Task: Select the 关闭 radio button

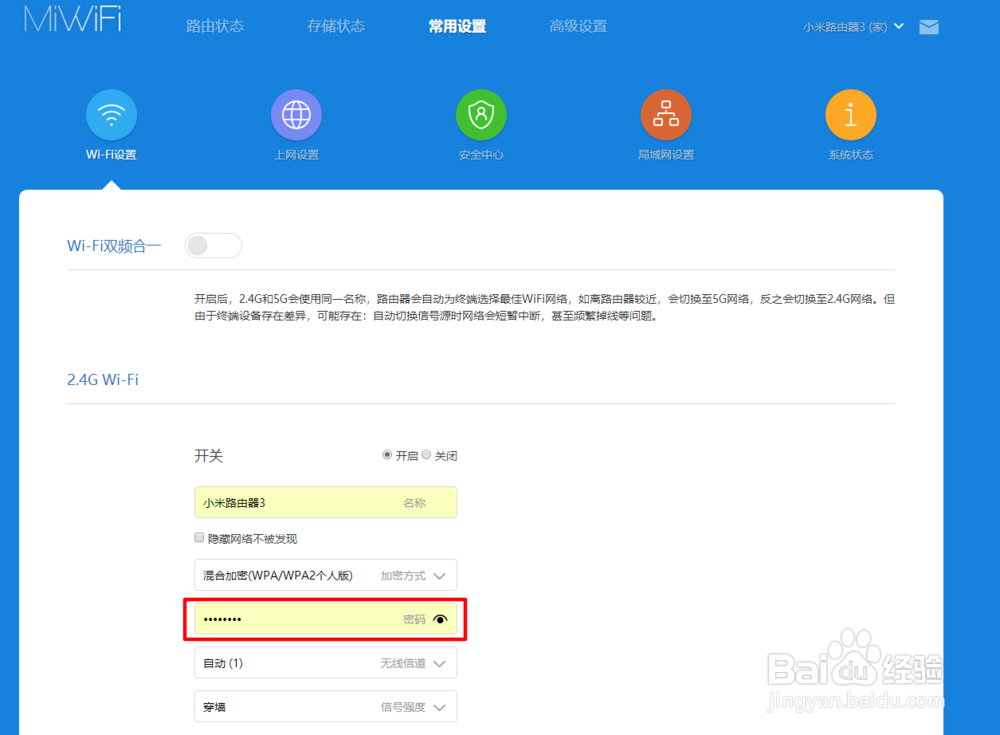Action: (x=426, y=455)
